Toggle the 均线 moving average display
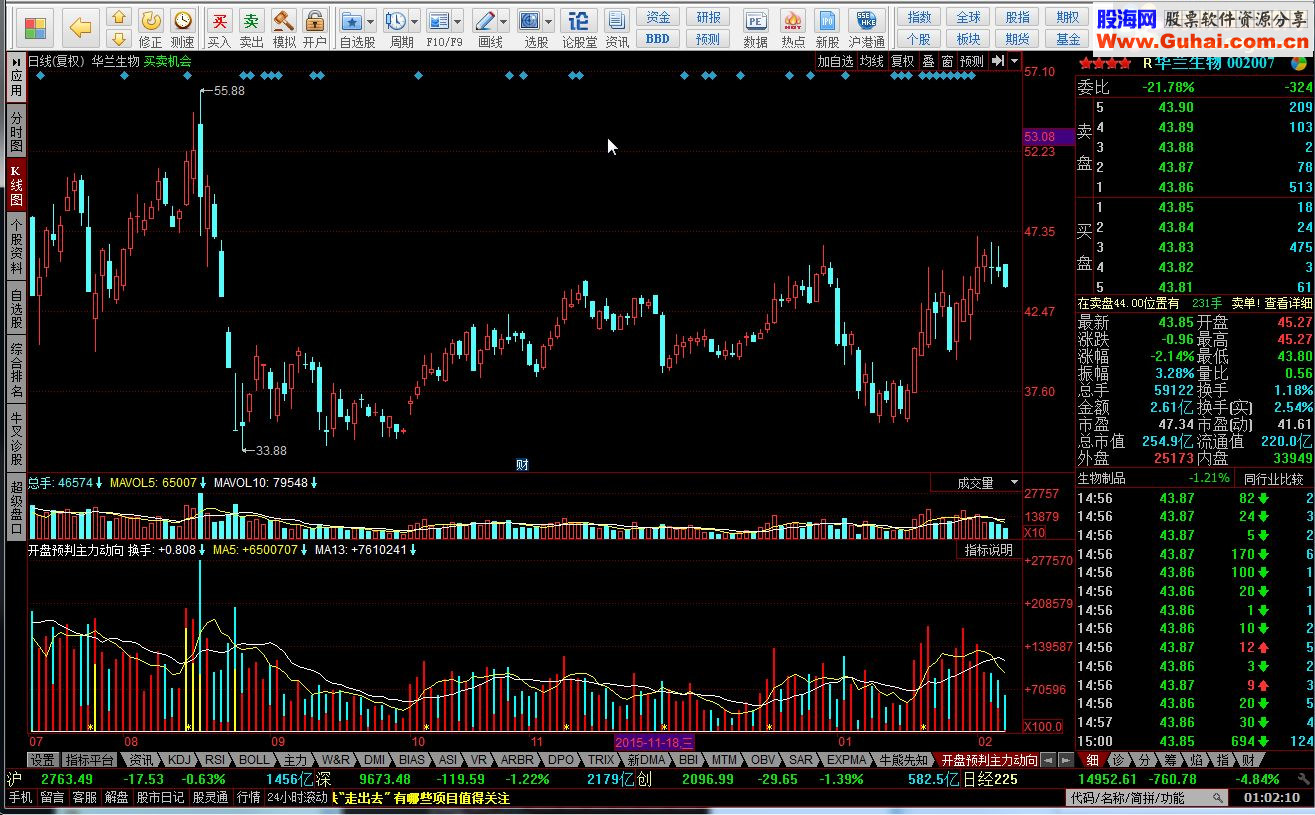 [x=872, y=61]
